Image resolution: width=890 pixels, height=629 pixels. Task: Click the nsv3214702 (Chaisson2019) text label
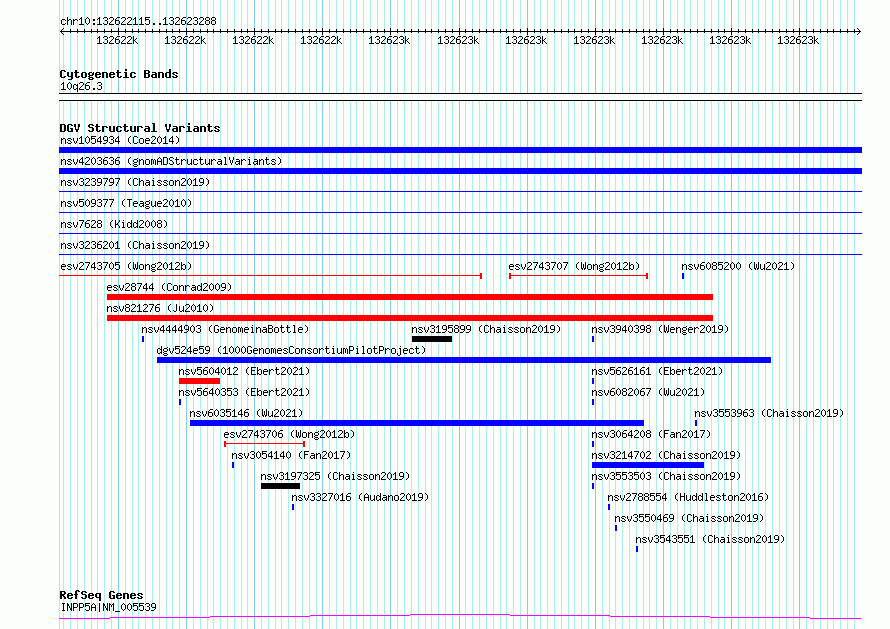click(666, 455)
